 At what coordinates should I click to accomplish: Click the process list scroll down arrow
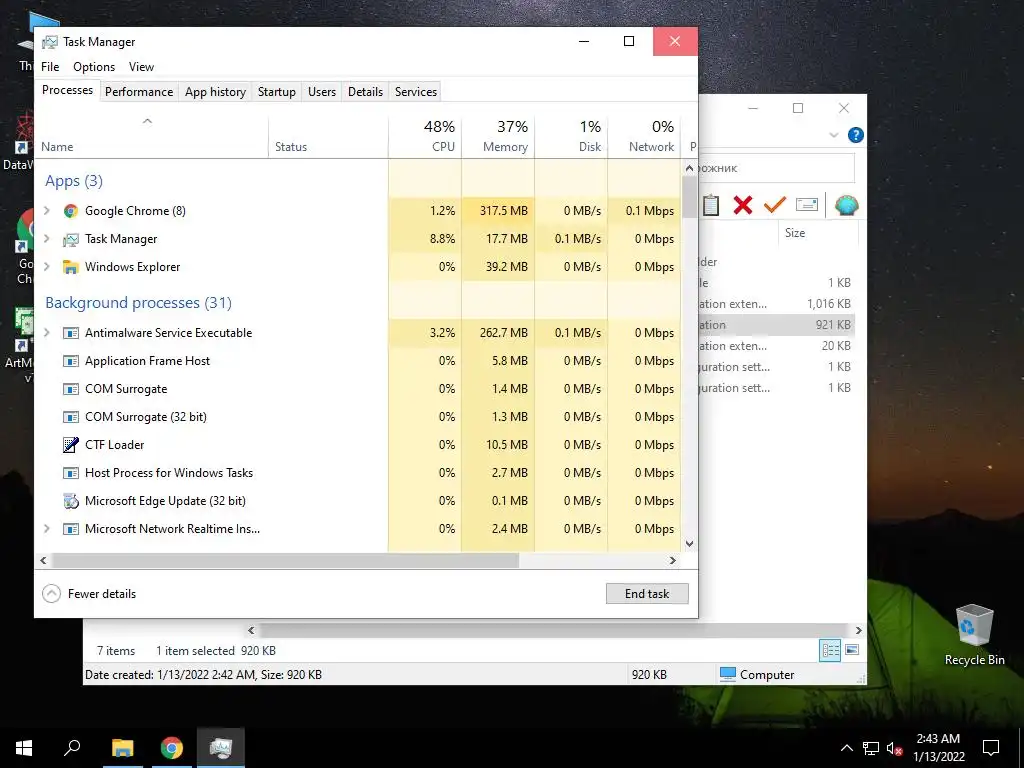pos(690,543)
